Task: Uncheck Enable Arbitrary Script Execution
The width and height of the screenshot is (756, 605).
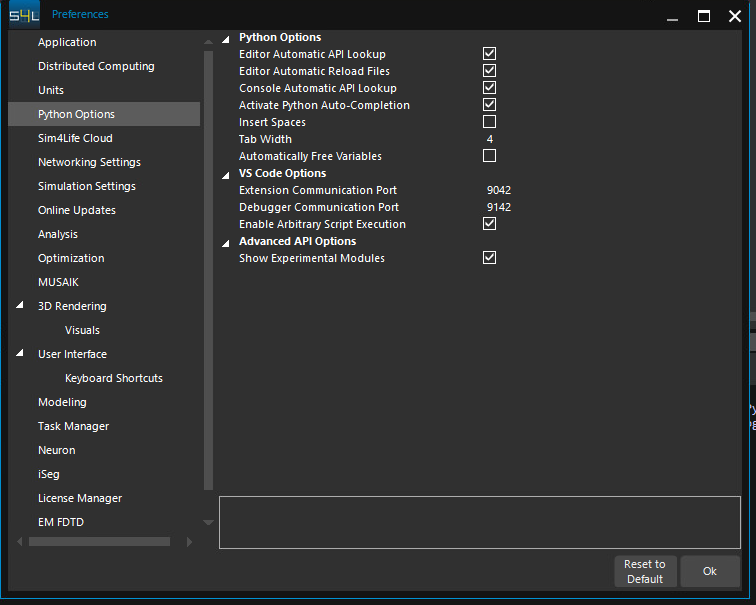Action: 489,224
